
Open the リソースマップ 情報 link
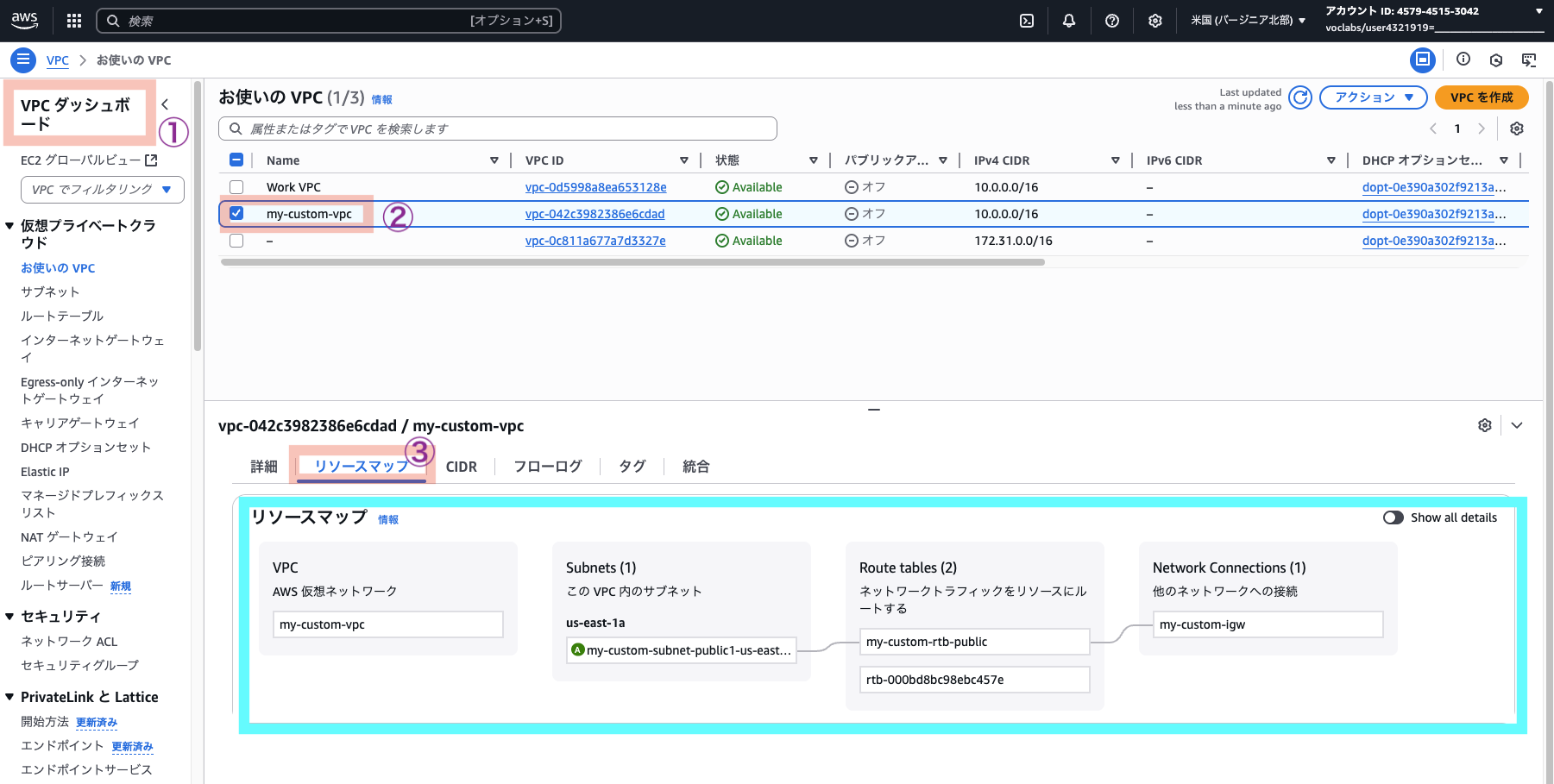click(x=388, y=519)
